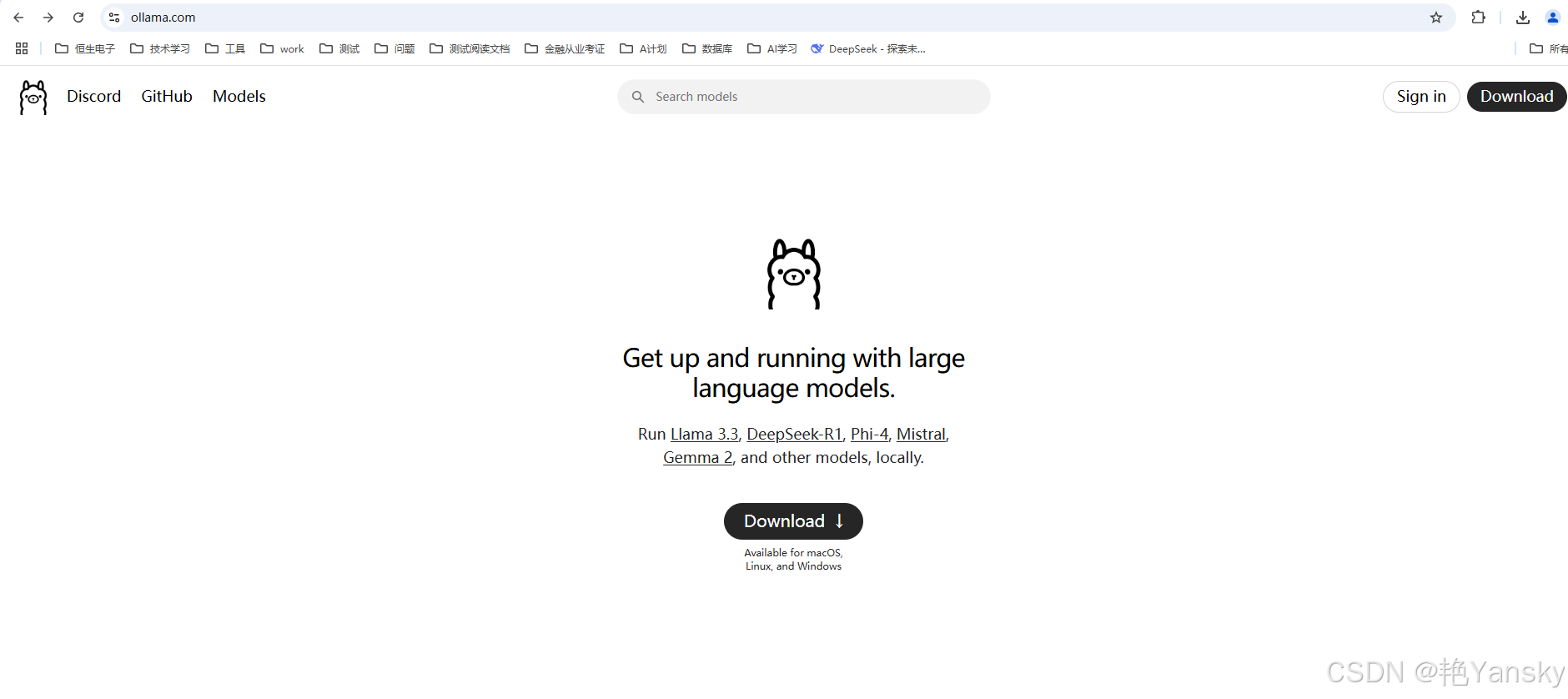The width and height of the screenshot is (1568, 699).
Task: Bookmark this page with the star icon
Action: [1436, 18]
